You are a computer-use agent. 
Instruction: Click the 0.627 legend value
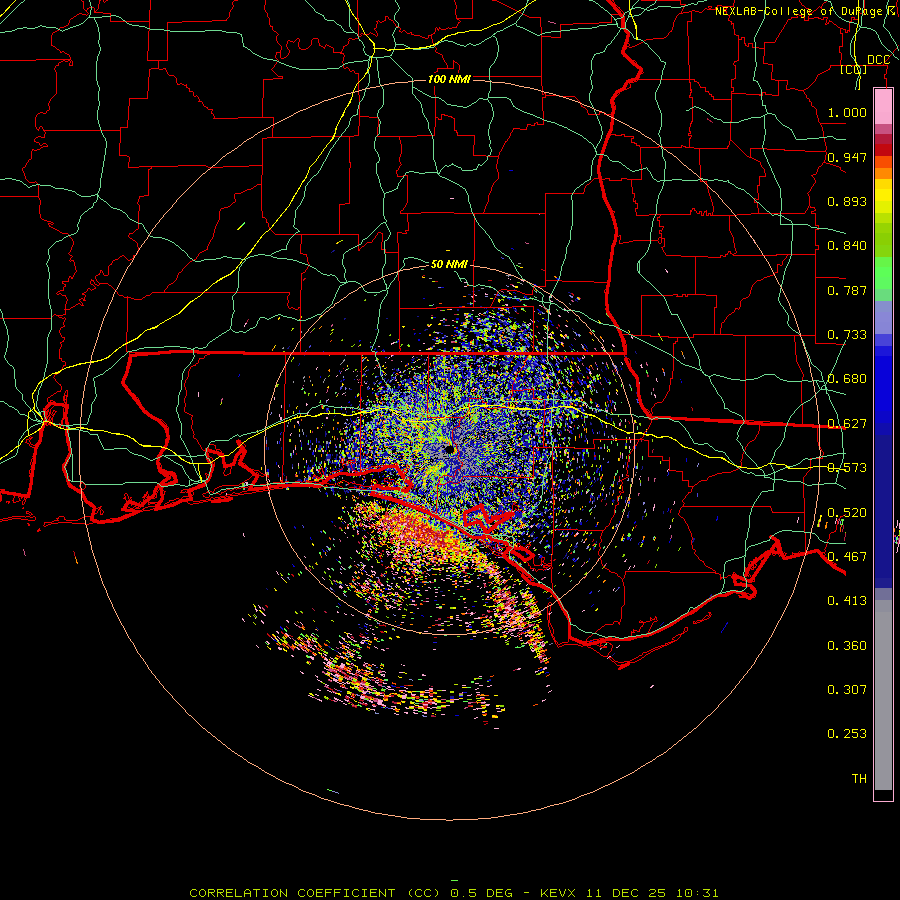click(847, 424)
